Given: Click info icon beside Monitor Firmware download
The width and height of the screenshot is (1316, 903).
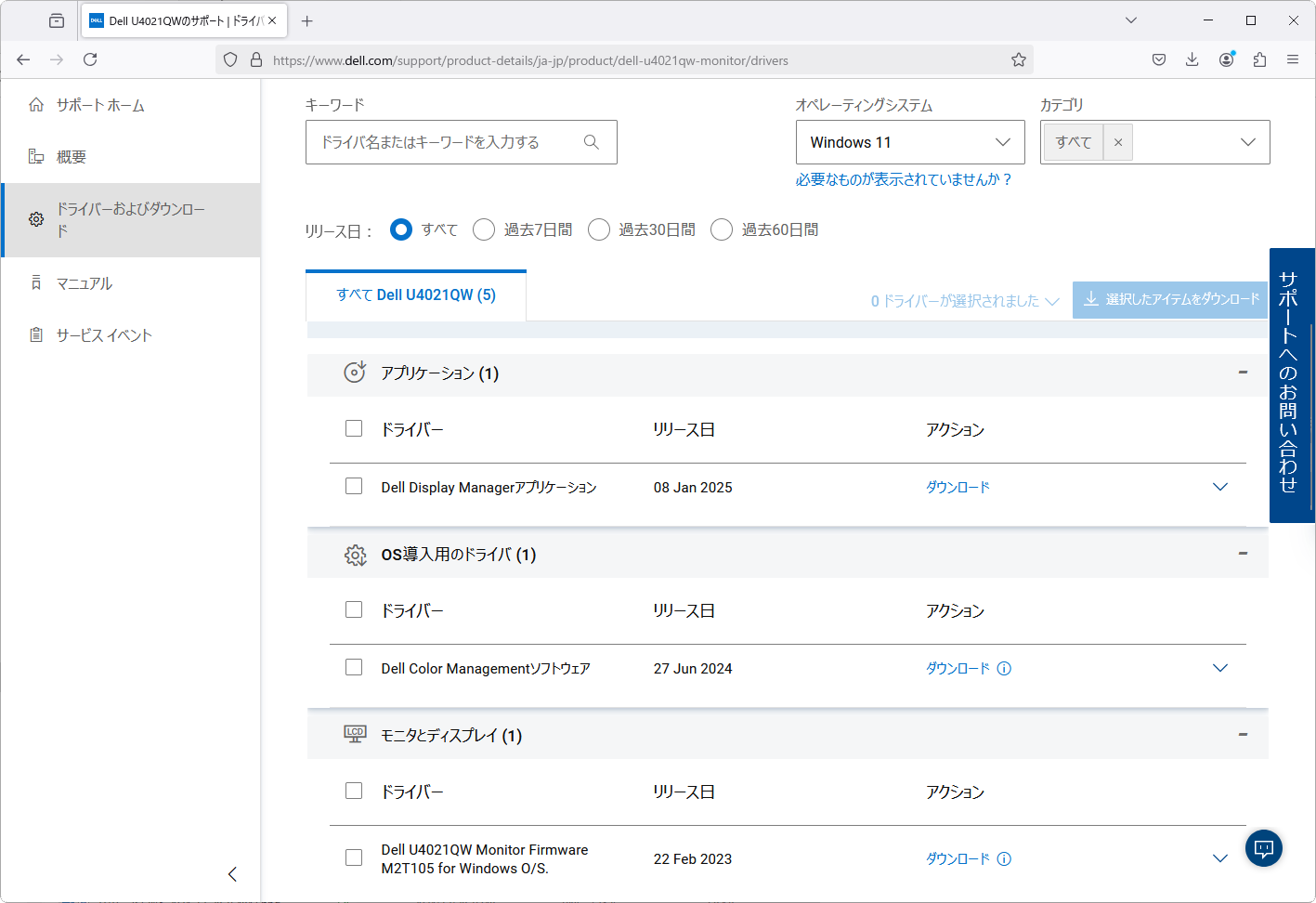Looking at the screenshot, I should [1004, 858].
